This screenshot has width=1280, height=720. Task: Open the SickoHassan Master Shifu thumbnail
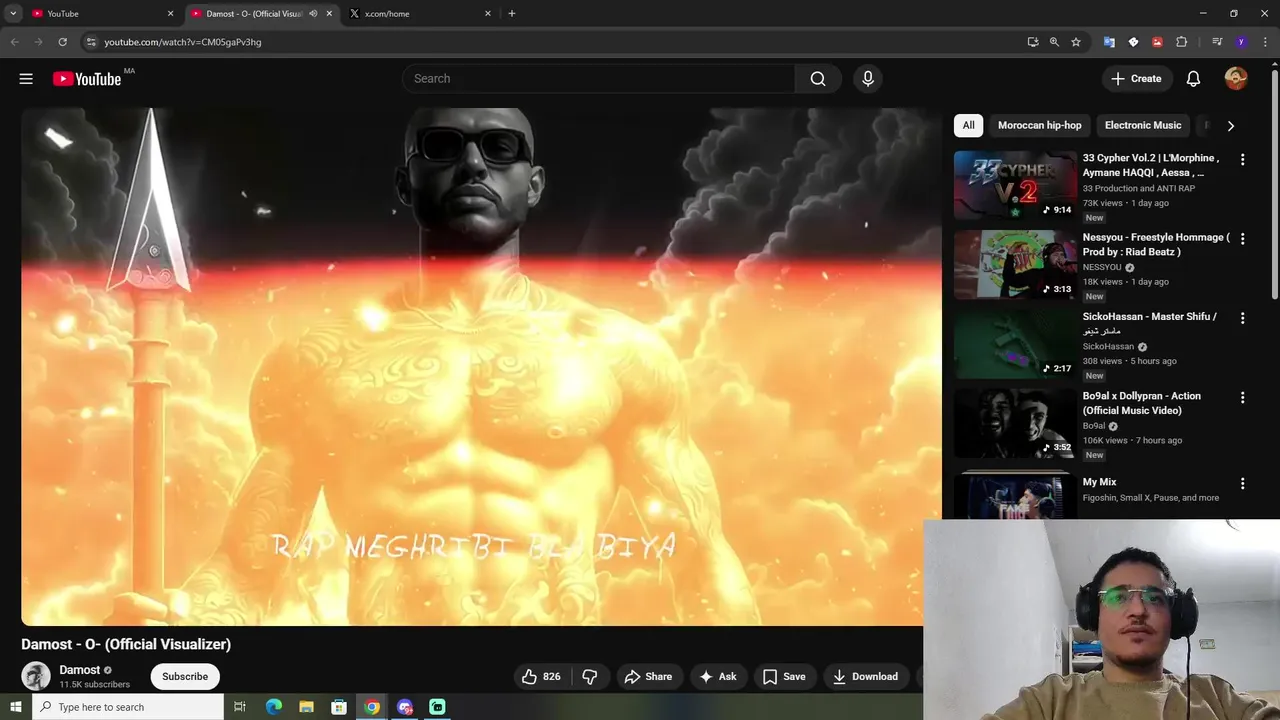[x=1015, y=343]
